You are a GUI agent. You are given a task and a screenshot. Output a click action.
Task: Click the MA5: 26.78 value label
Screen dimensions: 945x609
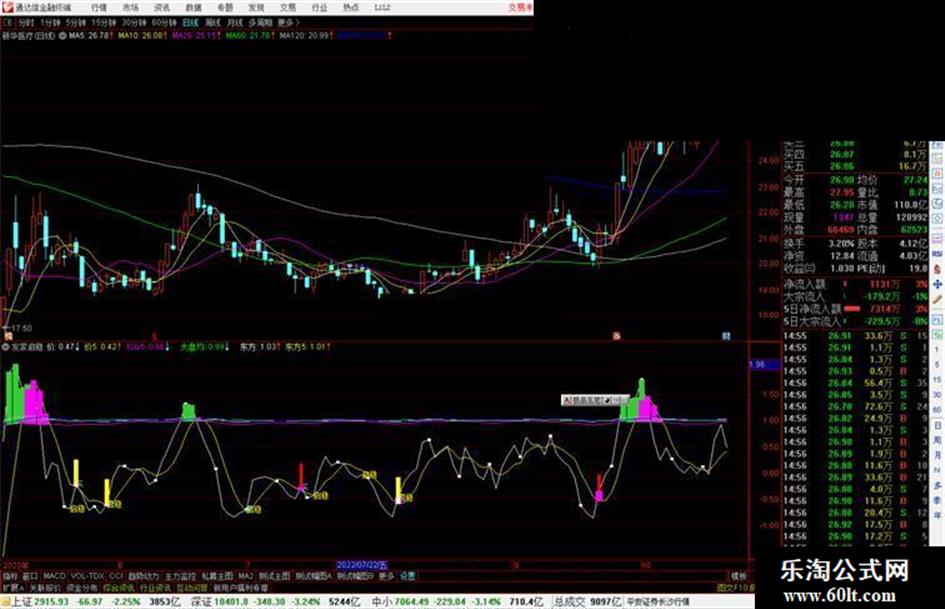(91, 36)
